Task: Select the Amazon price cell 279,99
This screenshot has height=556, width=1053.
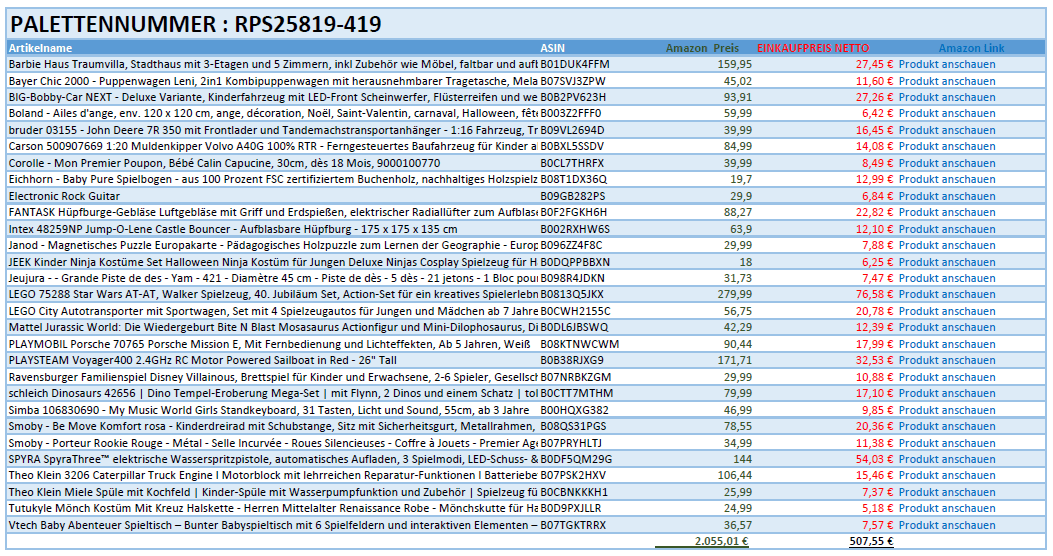Action: click(x=734, y=295)
